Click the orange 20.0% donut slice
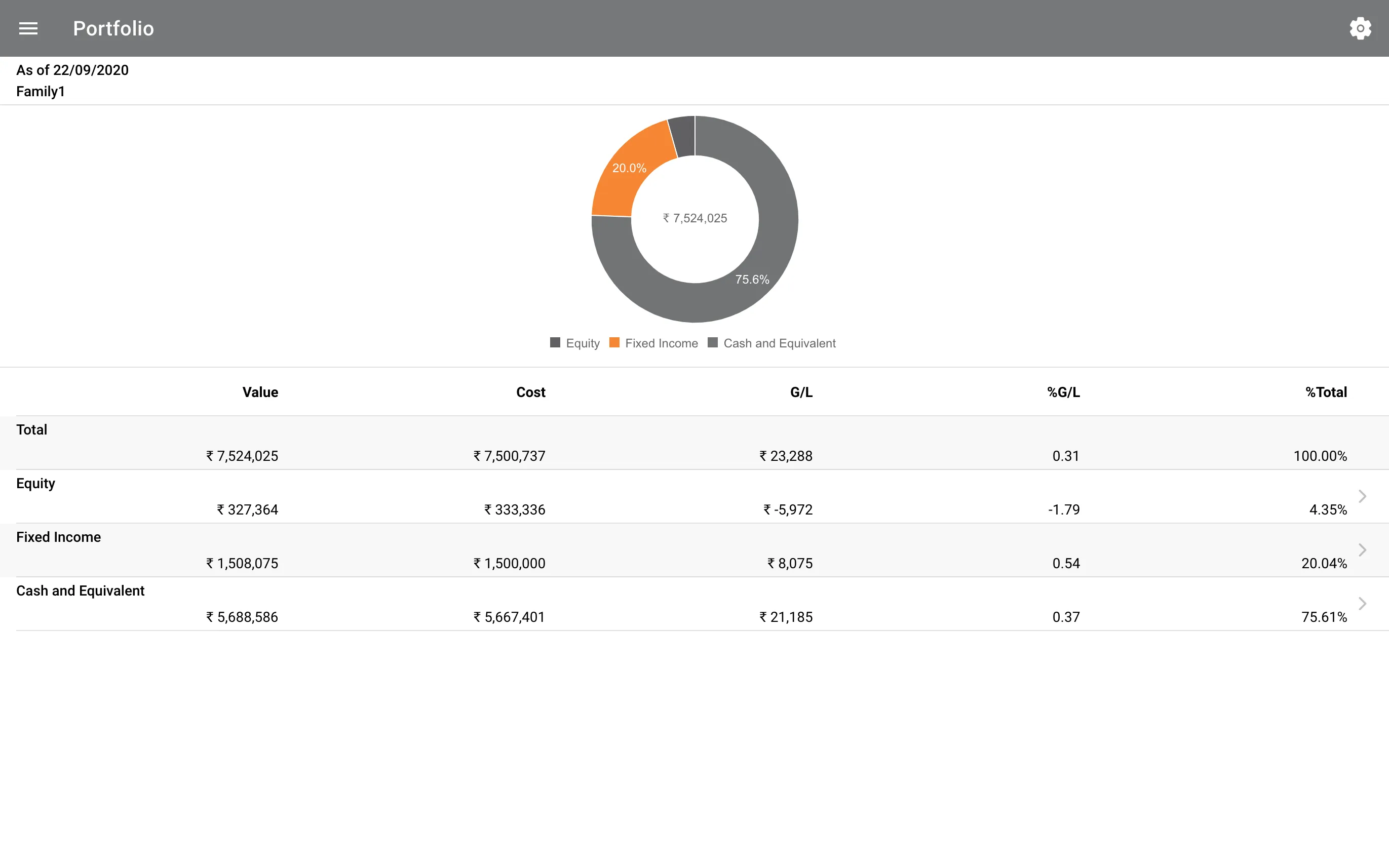This screenshot has width=1389, height=868. (x=629, y=168)
